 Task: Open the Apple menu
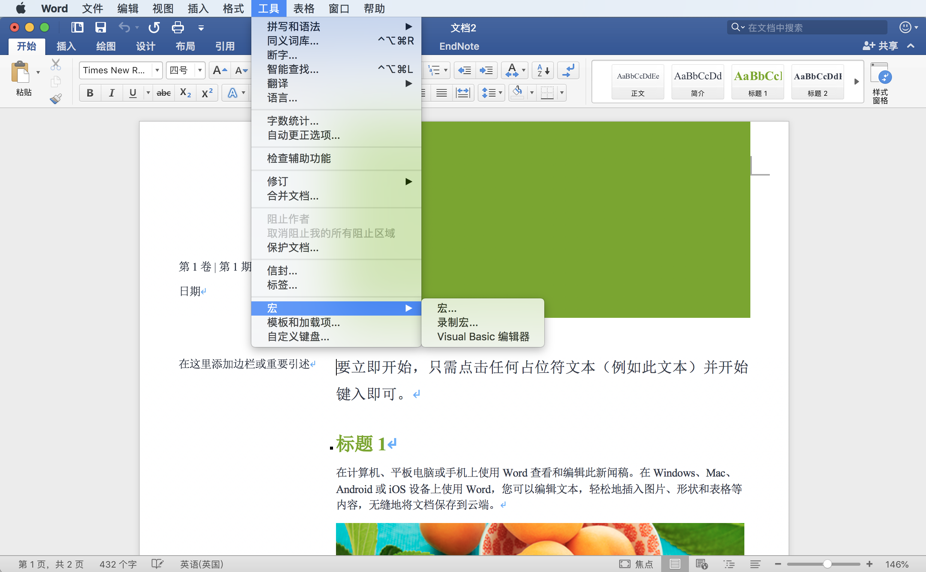click(21, 8)
